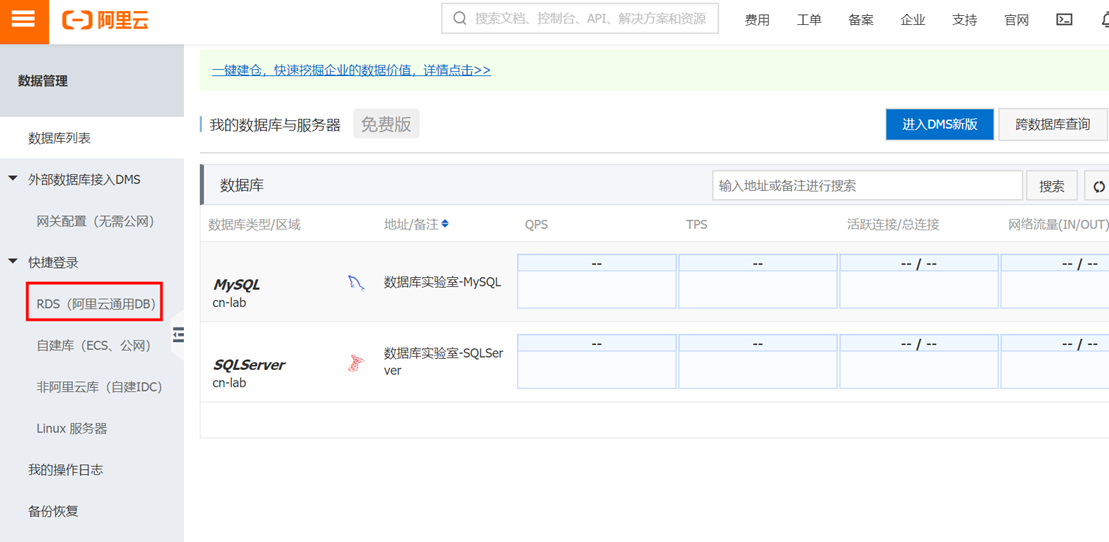The image size is (1109, 542).
Task: Open 我的操作日志
Action: click(x=66, y=470)
